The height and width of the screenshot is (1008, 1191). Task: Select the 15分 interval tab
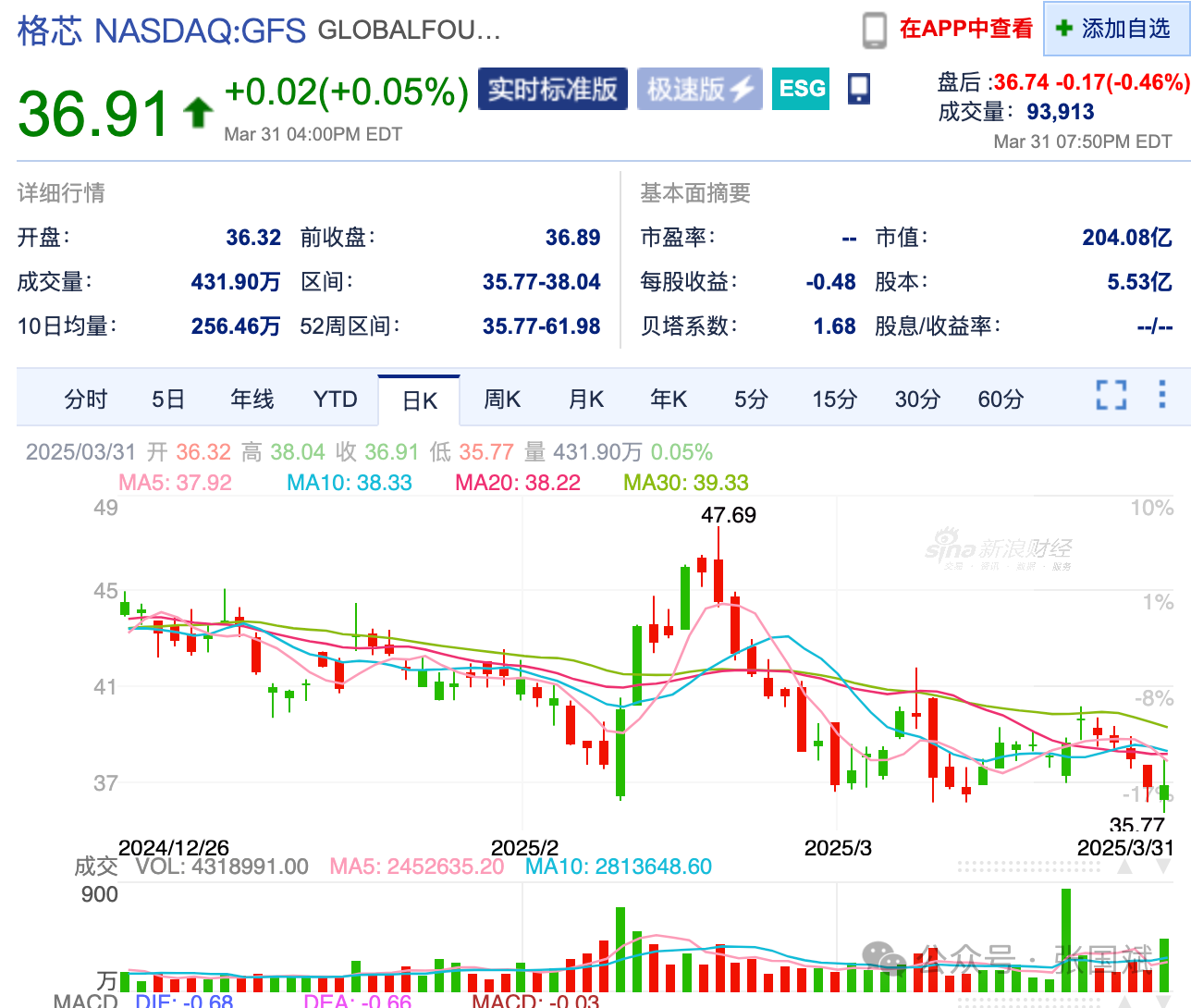tap(835, 400)
